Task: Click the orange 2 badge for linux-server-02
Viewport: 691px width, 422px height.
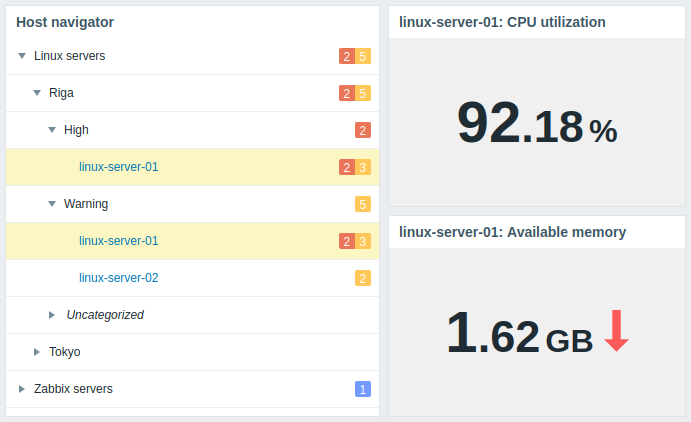Action: pos(363,278)
